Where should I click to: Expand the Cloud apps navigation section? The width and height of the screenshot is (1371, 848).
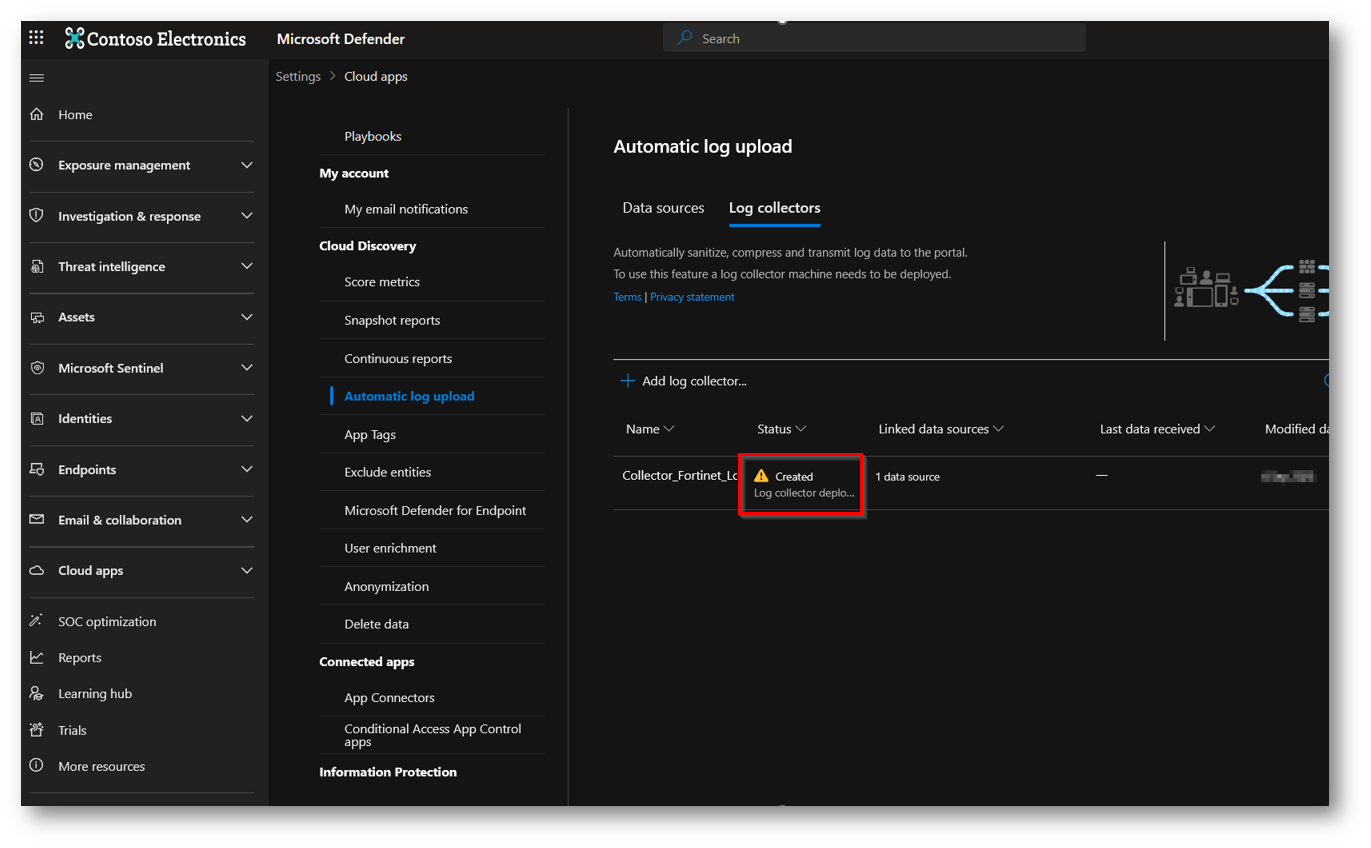click(247, 571)
